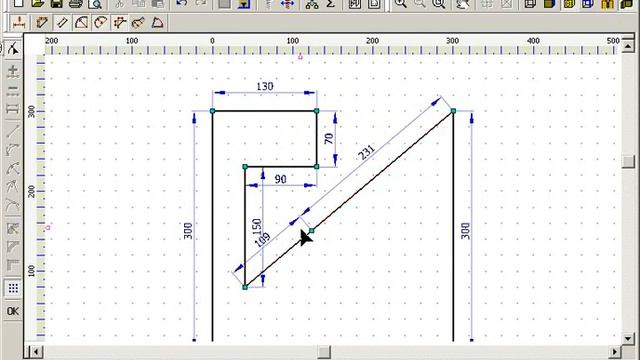640x360 pixels.
Task: Click the bottom node where the diagonal starts
Action: click(245, 287)
